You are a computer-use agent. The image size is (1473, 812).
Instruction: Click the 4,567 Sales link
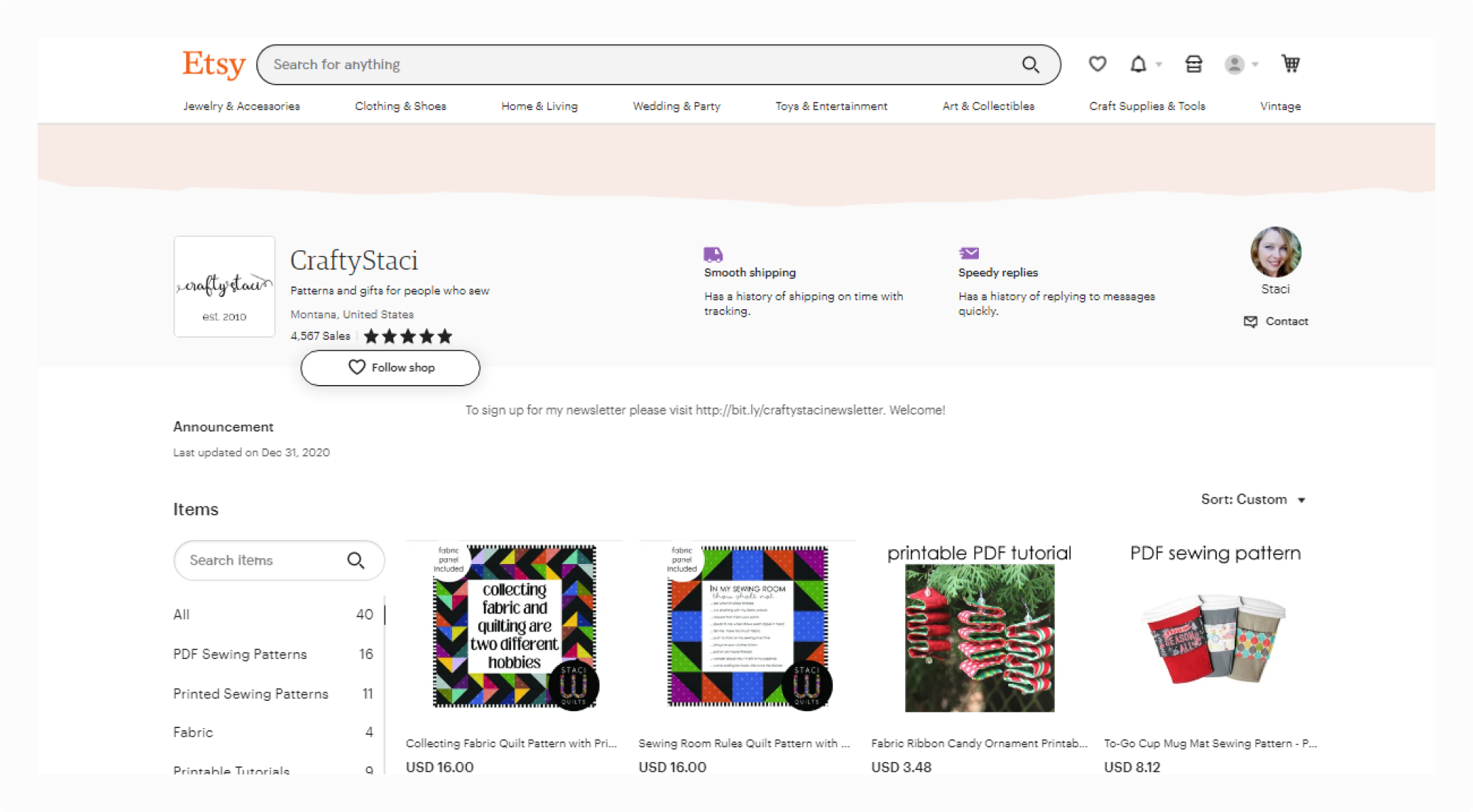tap(320, 336)
